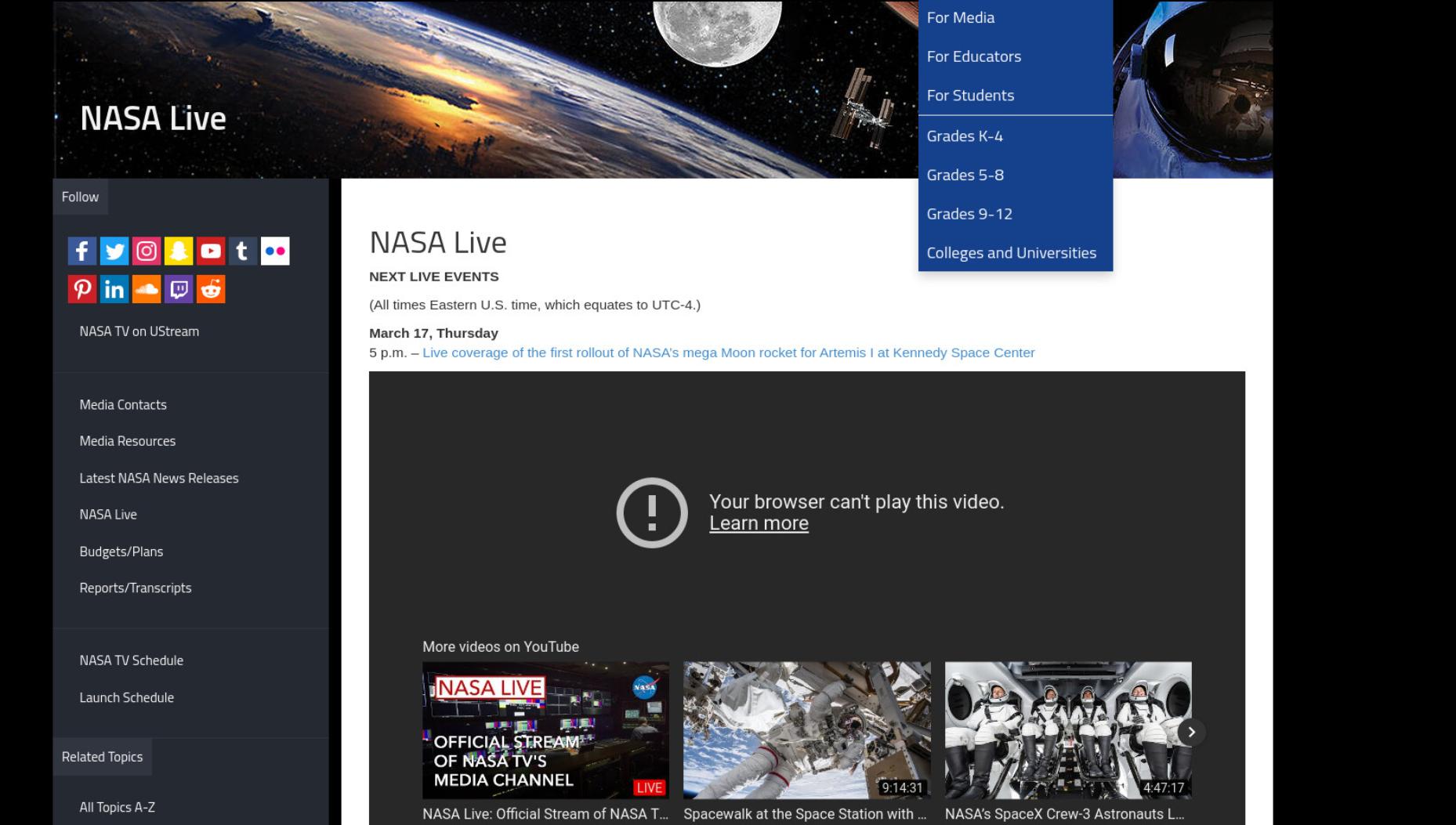
Task: Show next YouTube videos arrow
Action: 1191,732
